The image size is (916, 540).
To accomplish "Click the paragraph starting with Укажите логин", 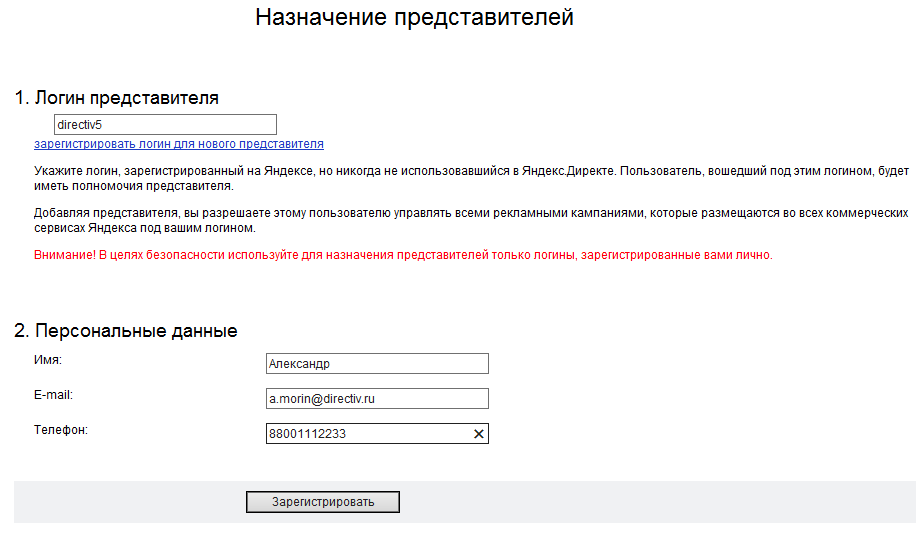I will (471, 178).
